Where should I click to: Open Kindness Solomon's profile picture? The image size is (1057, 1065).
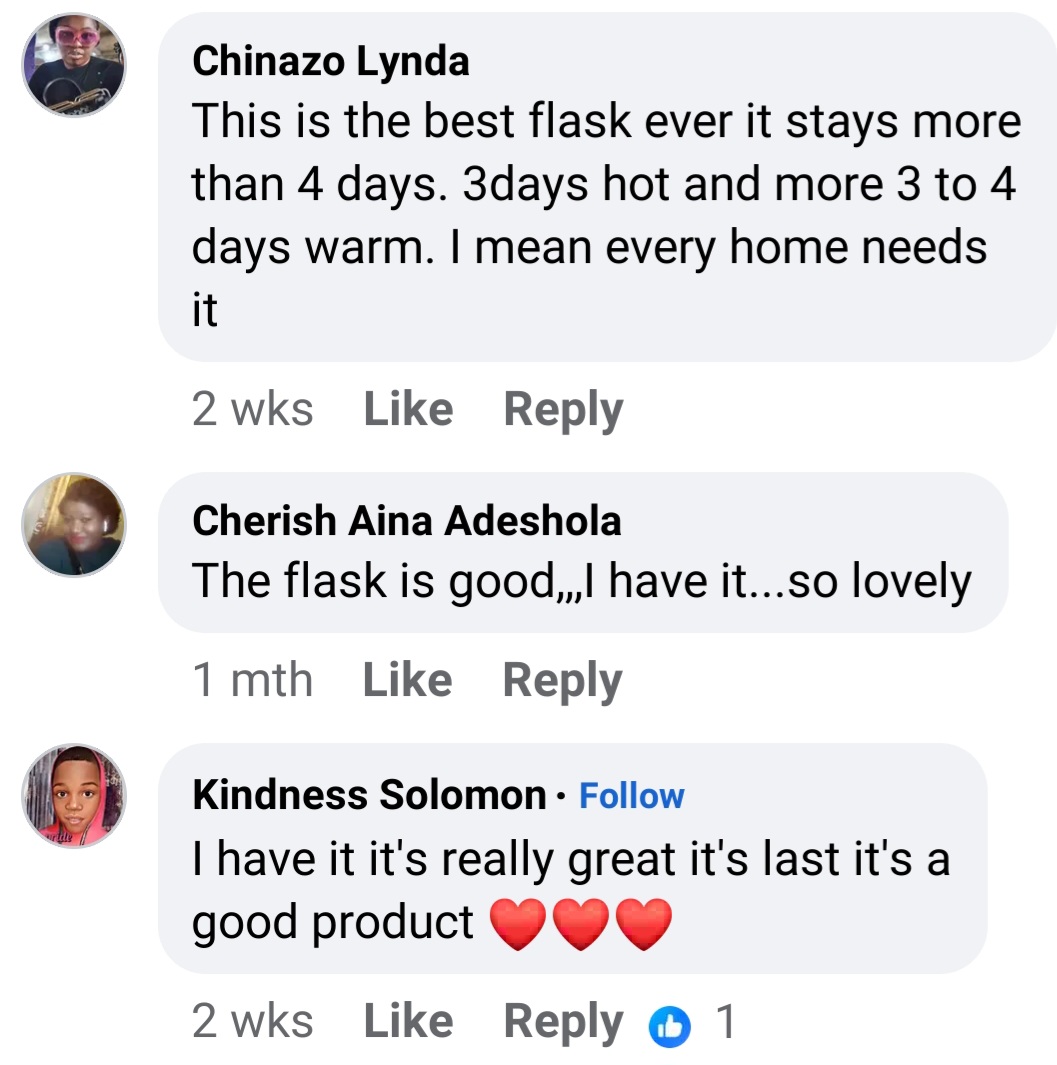point(74,796)
